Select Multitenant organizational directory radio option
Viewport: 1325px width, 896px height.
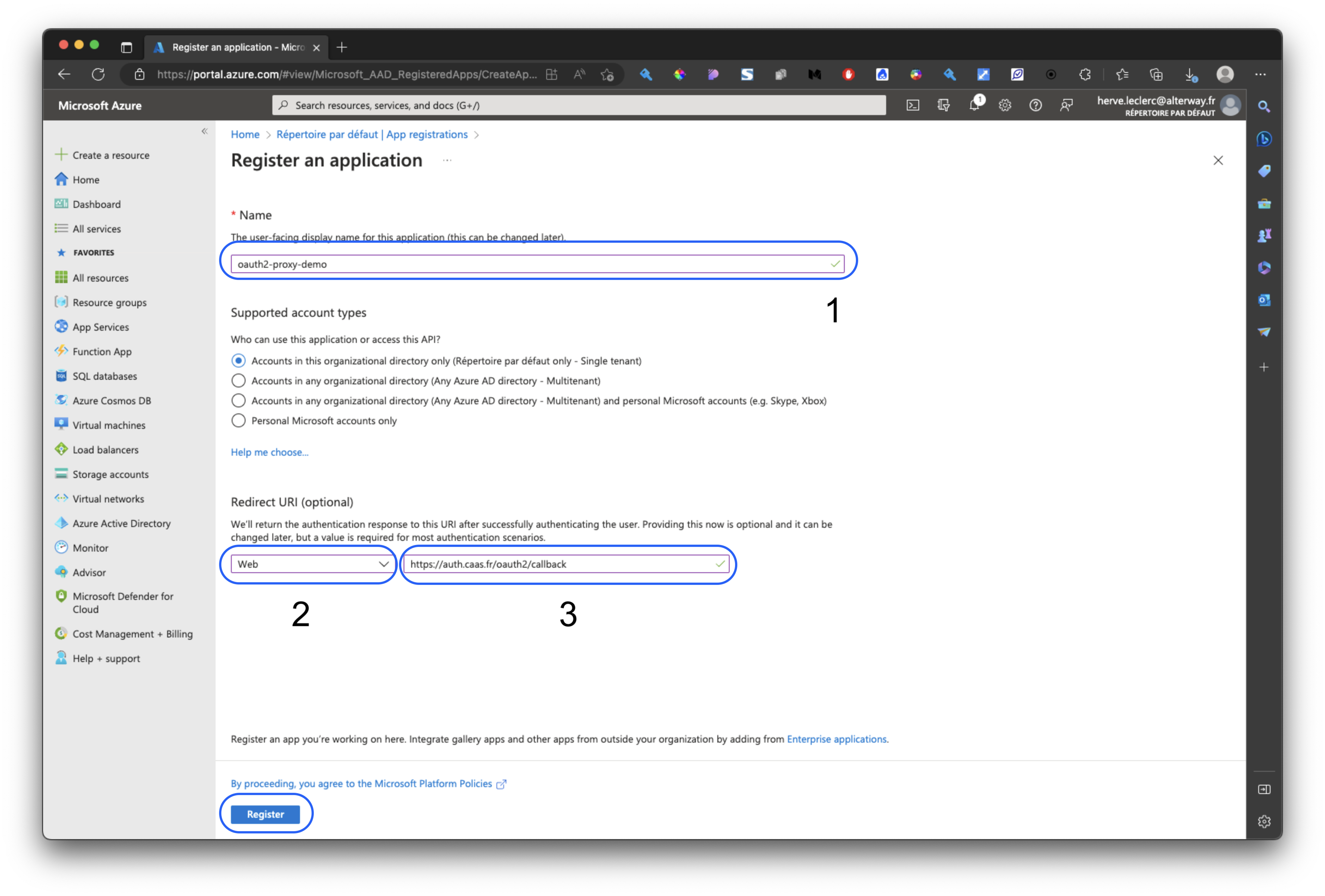238,381
